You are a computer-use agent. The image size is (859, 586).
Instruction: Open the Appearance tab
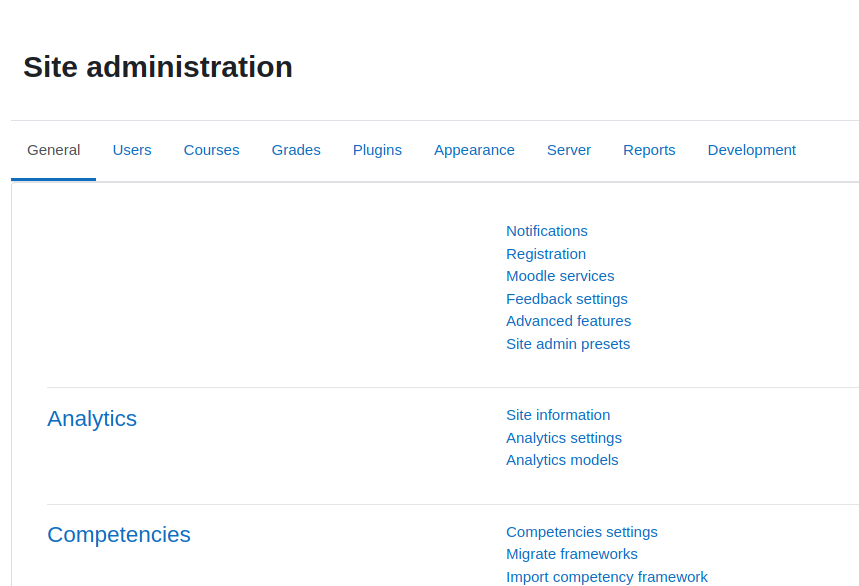click(474, 150)
